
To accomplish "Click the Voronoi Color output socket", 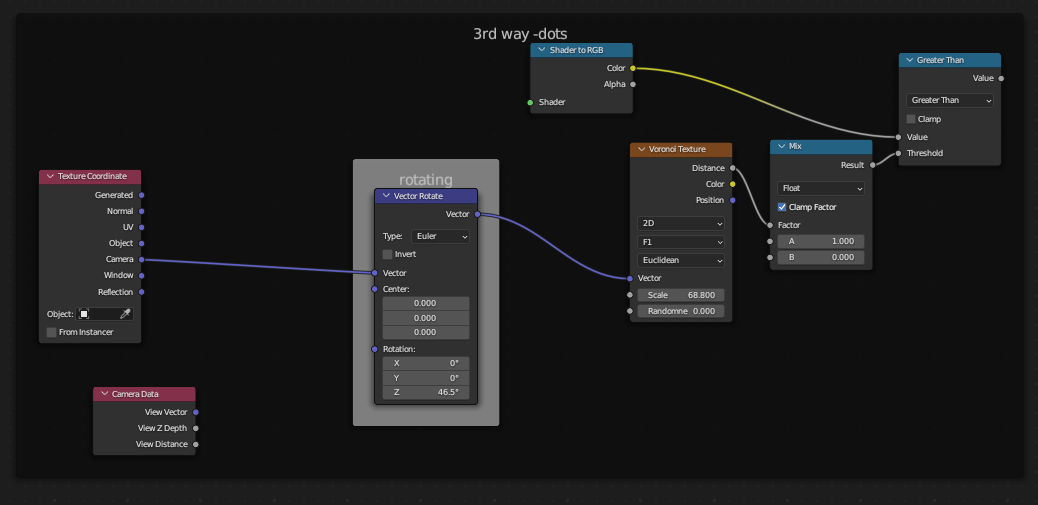I will click(732, 184).
